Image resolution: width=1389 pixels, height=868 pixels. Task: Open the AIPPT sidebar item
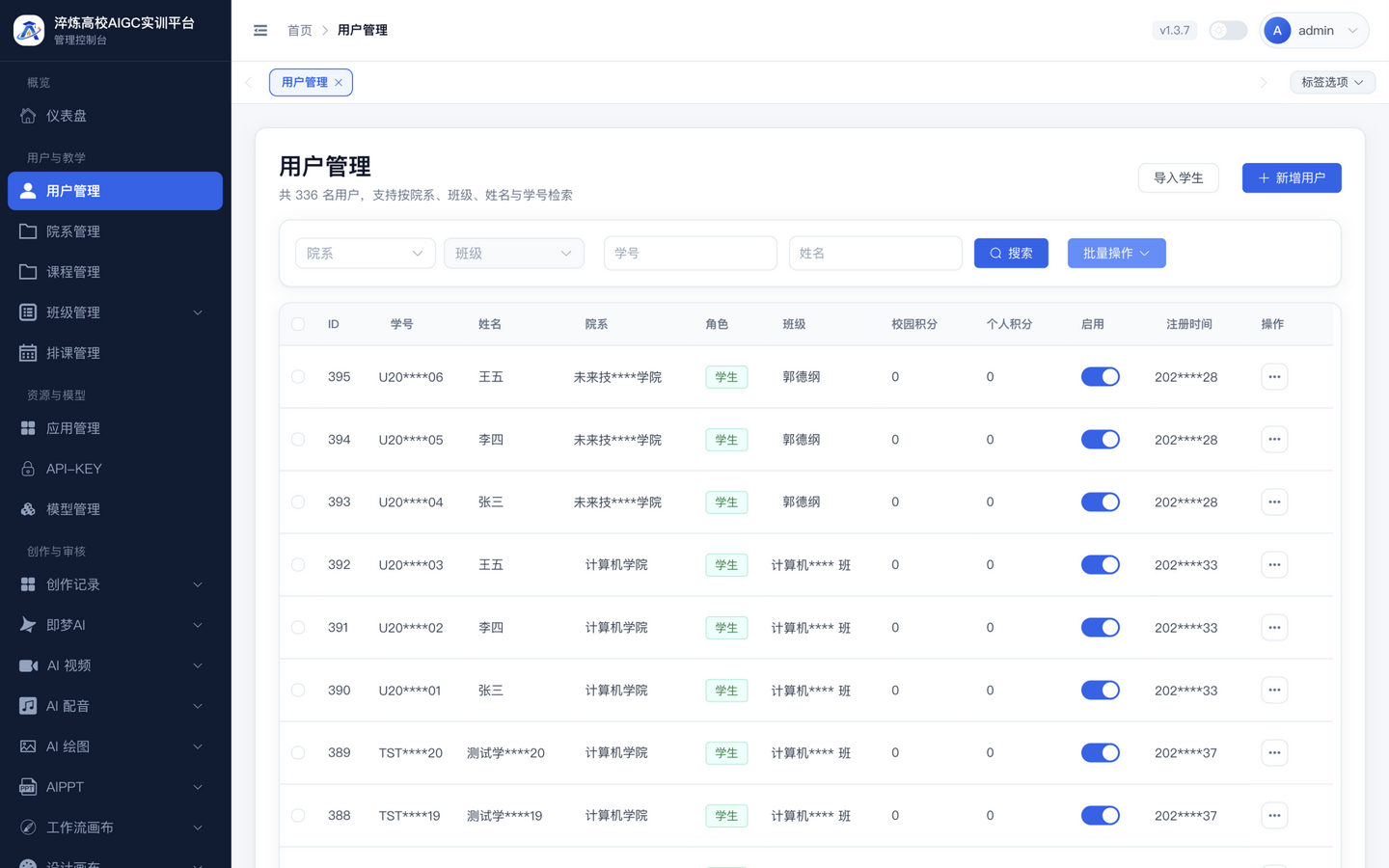click(x=115, y=787)
